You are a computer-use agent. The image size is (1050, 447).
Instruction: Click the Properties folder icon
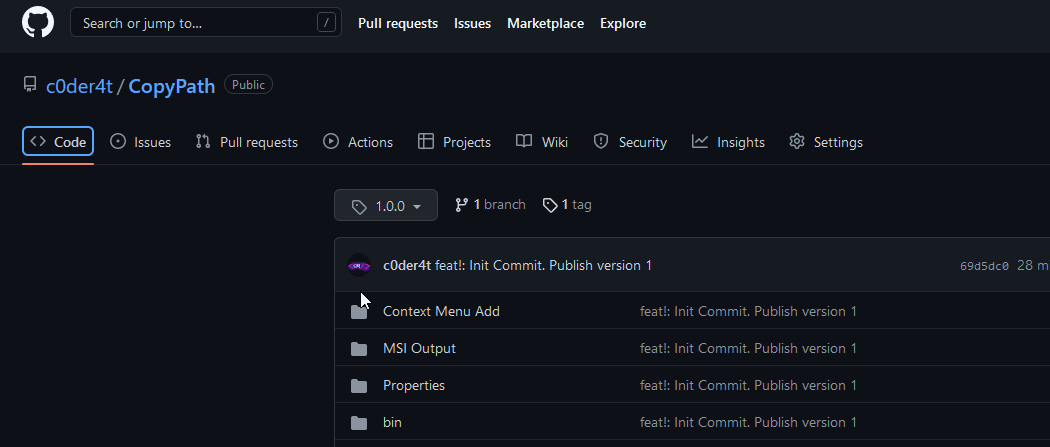(x=359, y=386)
